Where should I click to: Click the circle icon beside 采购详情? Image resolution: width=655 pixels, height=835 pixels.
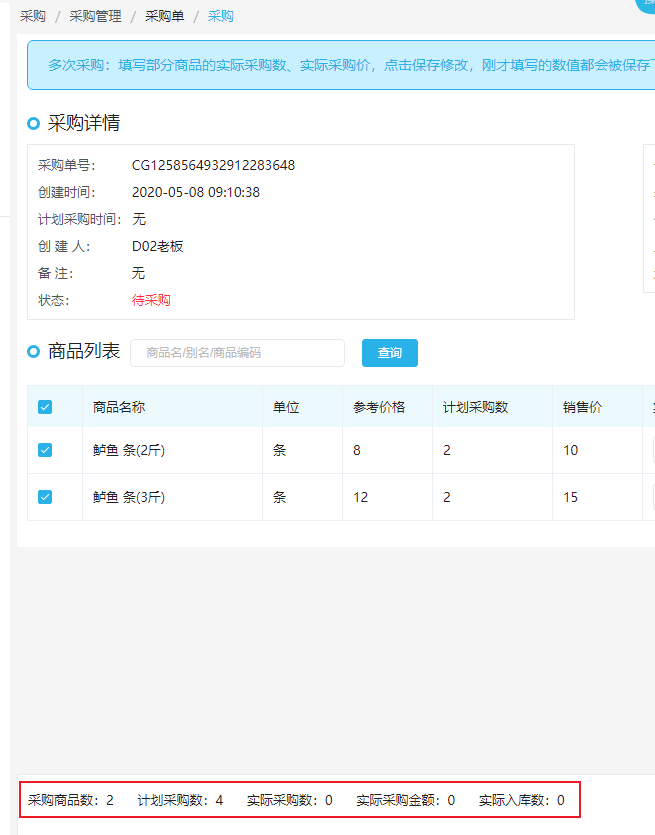[34, 124]
